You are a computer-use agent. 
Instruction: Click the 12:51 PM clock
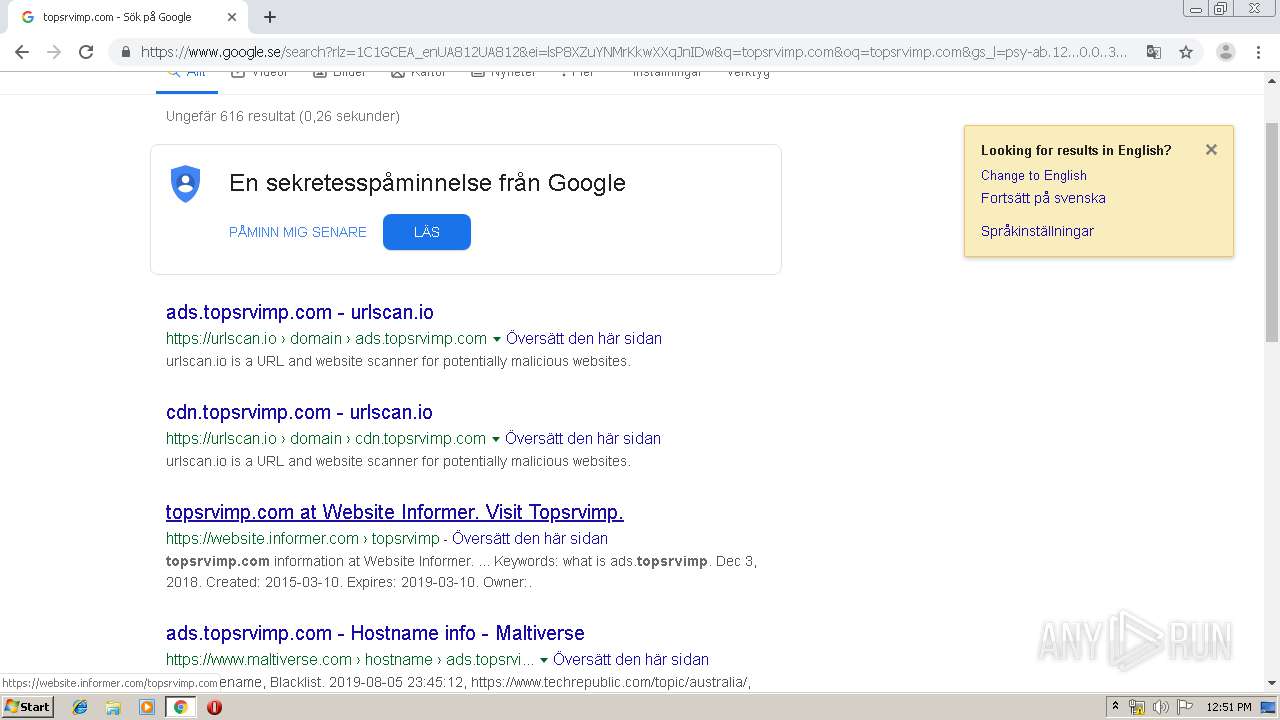pyautogui.click(x=1229, y=707)
